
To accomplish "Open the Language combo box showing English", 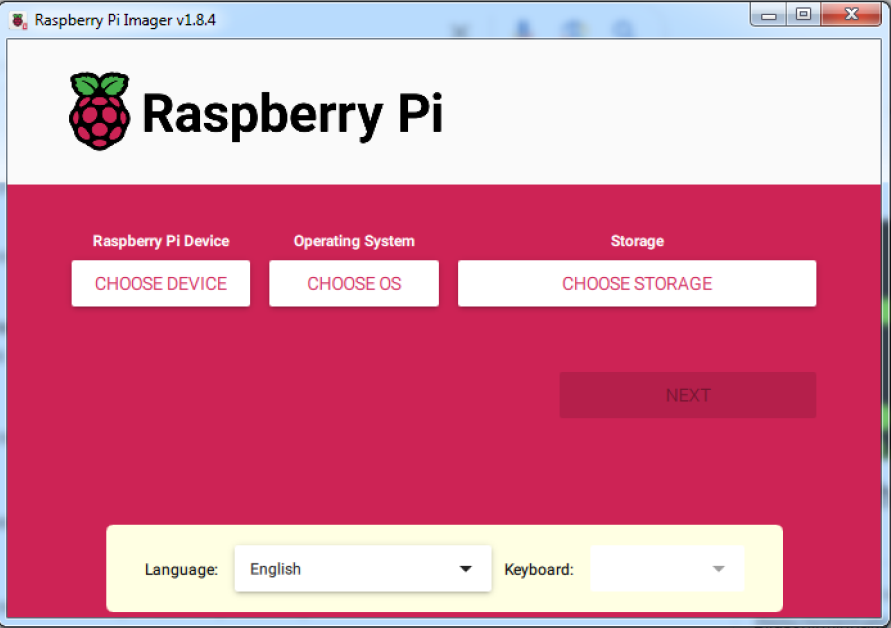I will (340, 569).
